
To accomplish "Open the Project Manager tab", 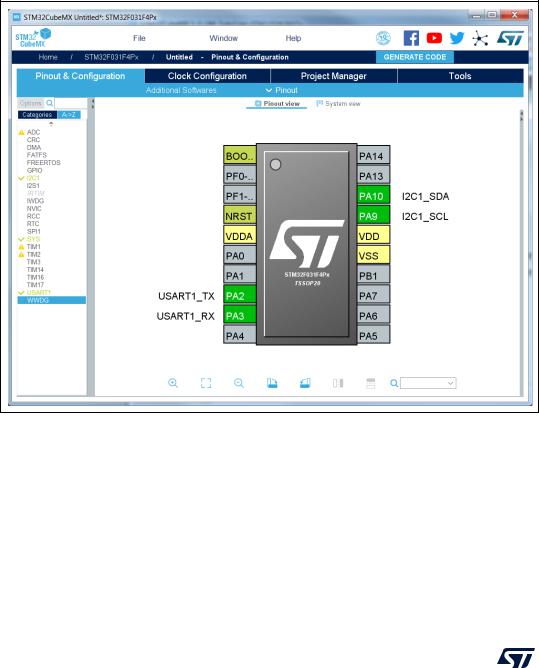I will pos(333,76).
